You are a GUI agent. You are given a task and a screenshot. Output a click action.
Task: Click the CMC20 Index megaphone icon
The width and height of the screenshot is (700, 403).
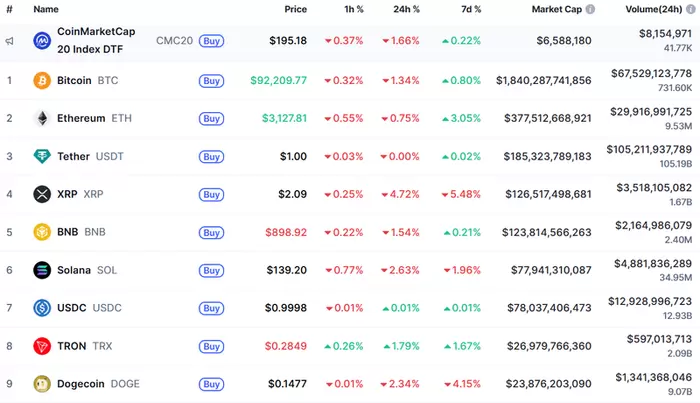click(x=9, y=41)
